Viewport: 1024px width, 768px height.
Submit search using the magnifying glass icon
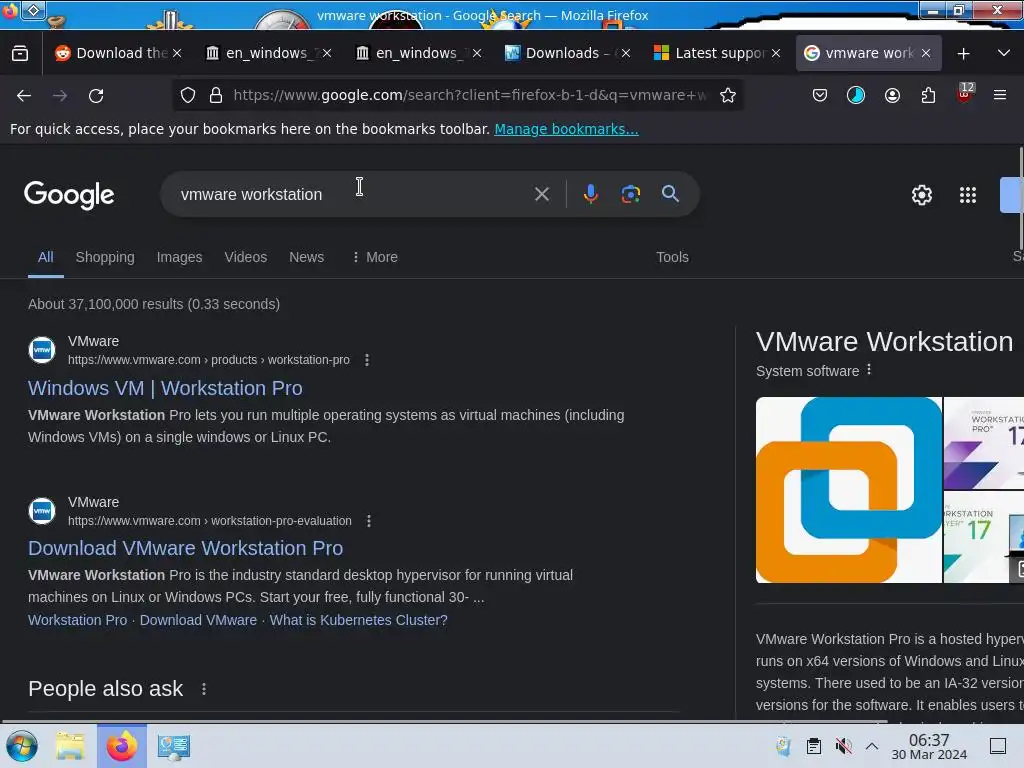pyautogui.click(x=670, y=193)
